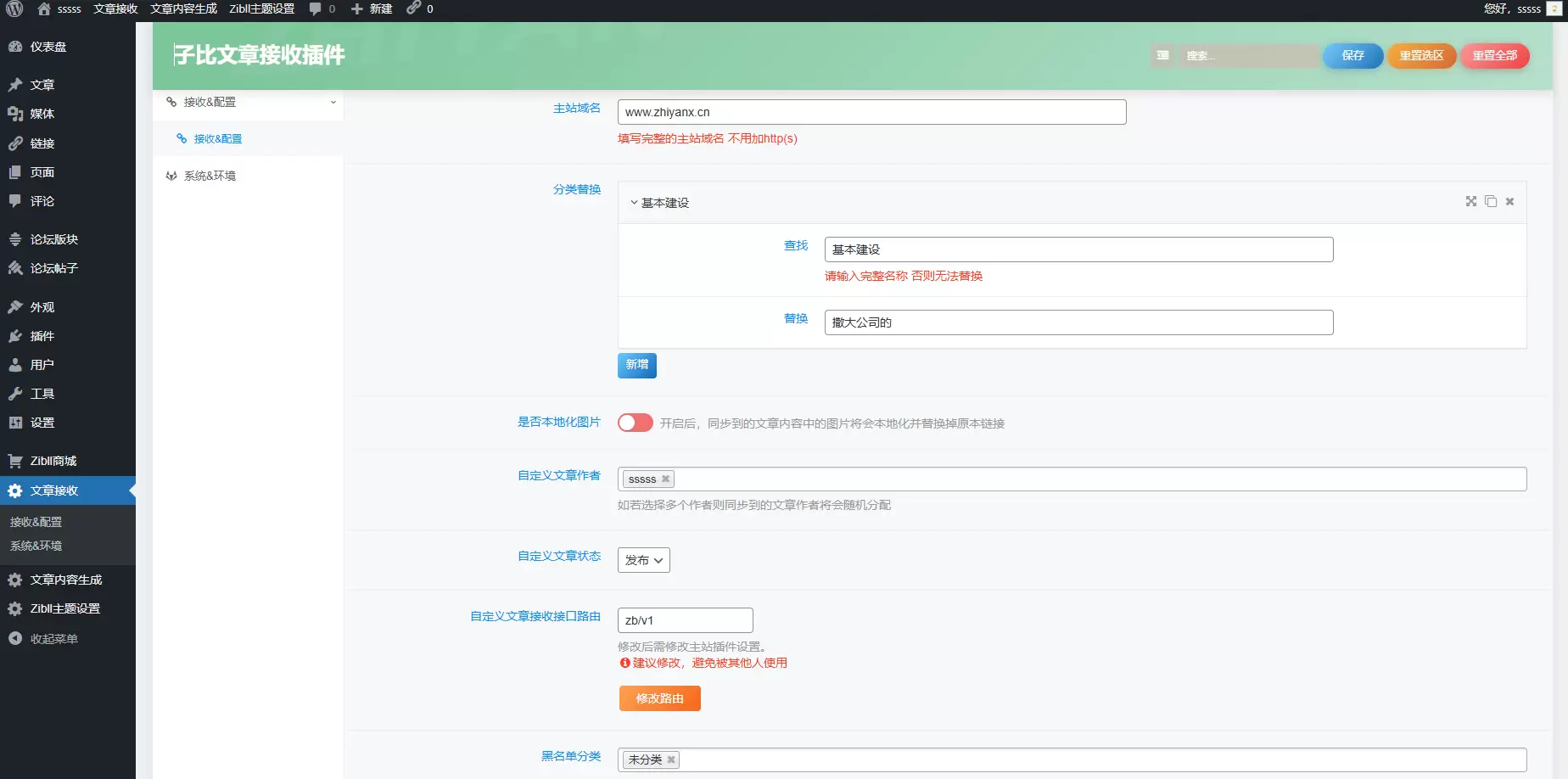Select the active 文章接收 sidebar item

(68, 490)
